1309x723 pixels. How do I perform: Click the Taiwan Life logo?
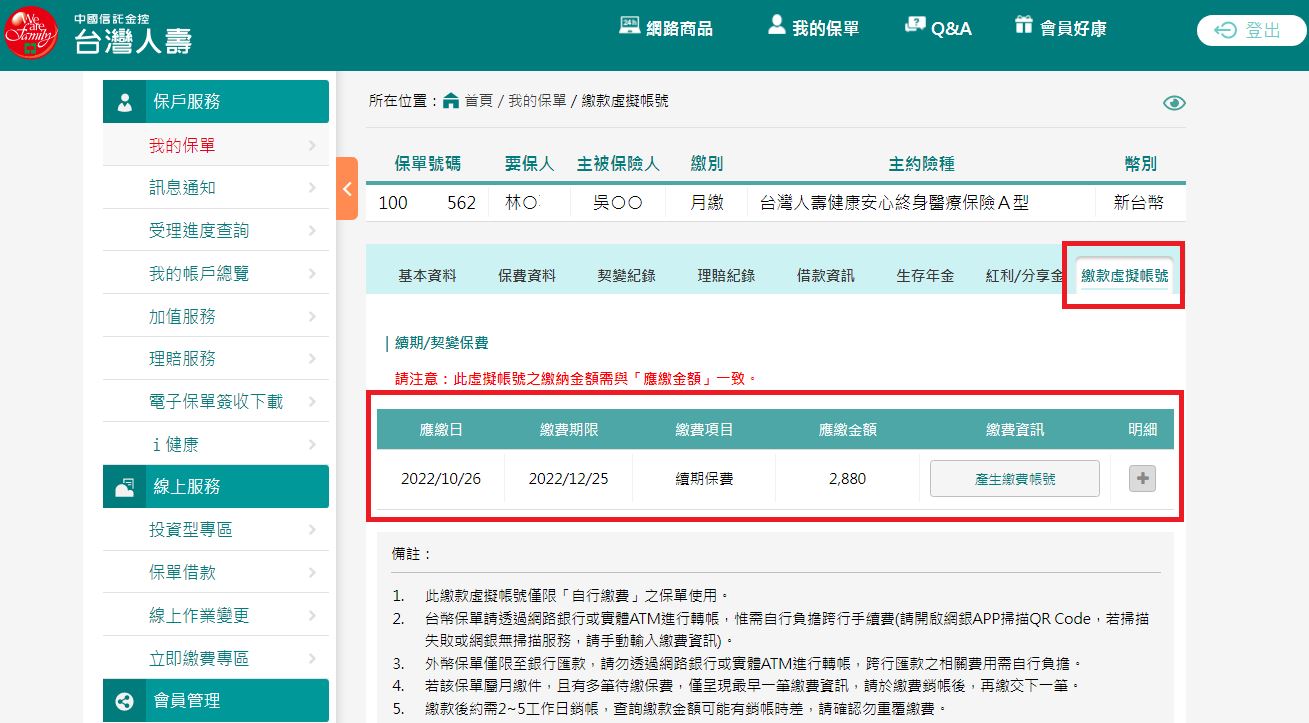click(x=99, y=33)
